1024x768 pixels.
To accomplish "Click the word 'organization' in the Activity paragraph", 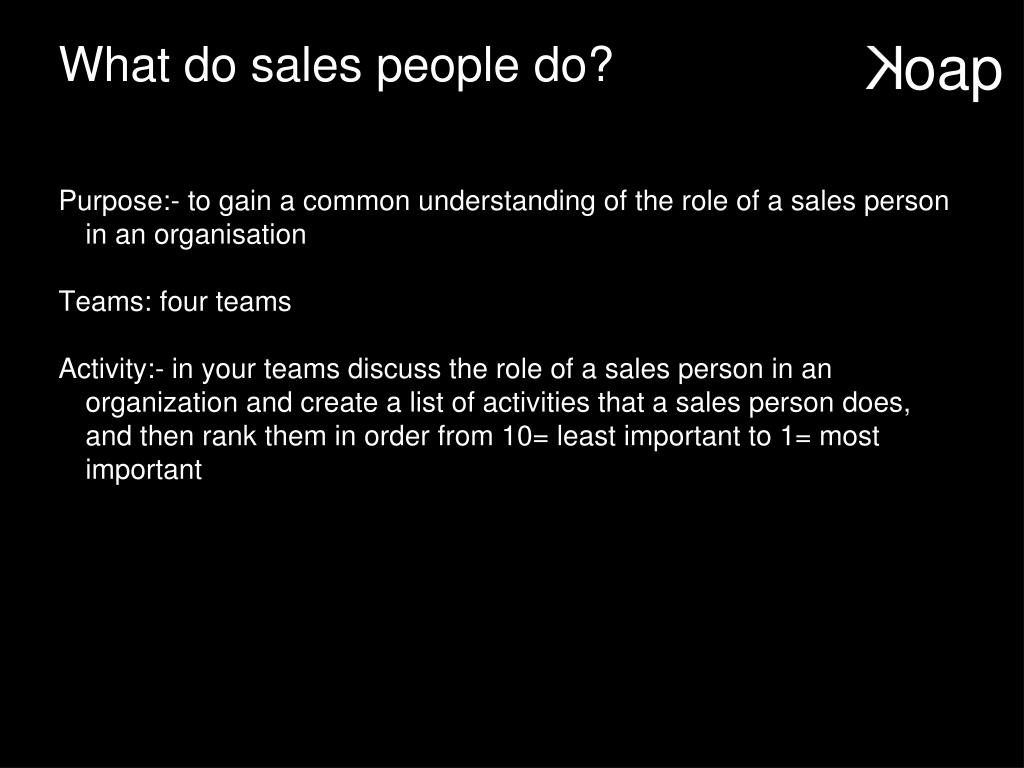I will (x=161, y=404).
